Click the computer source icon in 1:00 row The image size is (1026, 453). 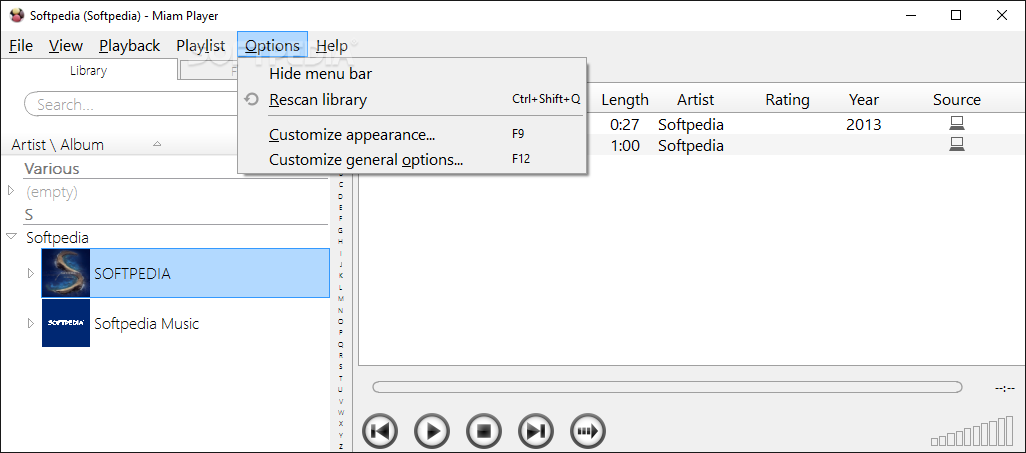[x=957, y=145]
